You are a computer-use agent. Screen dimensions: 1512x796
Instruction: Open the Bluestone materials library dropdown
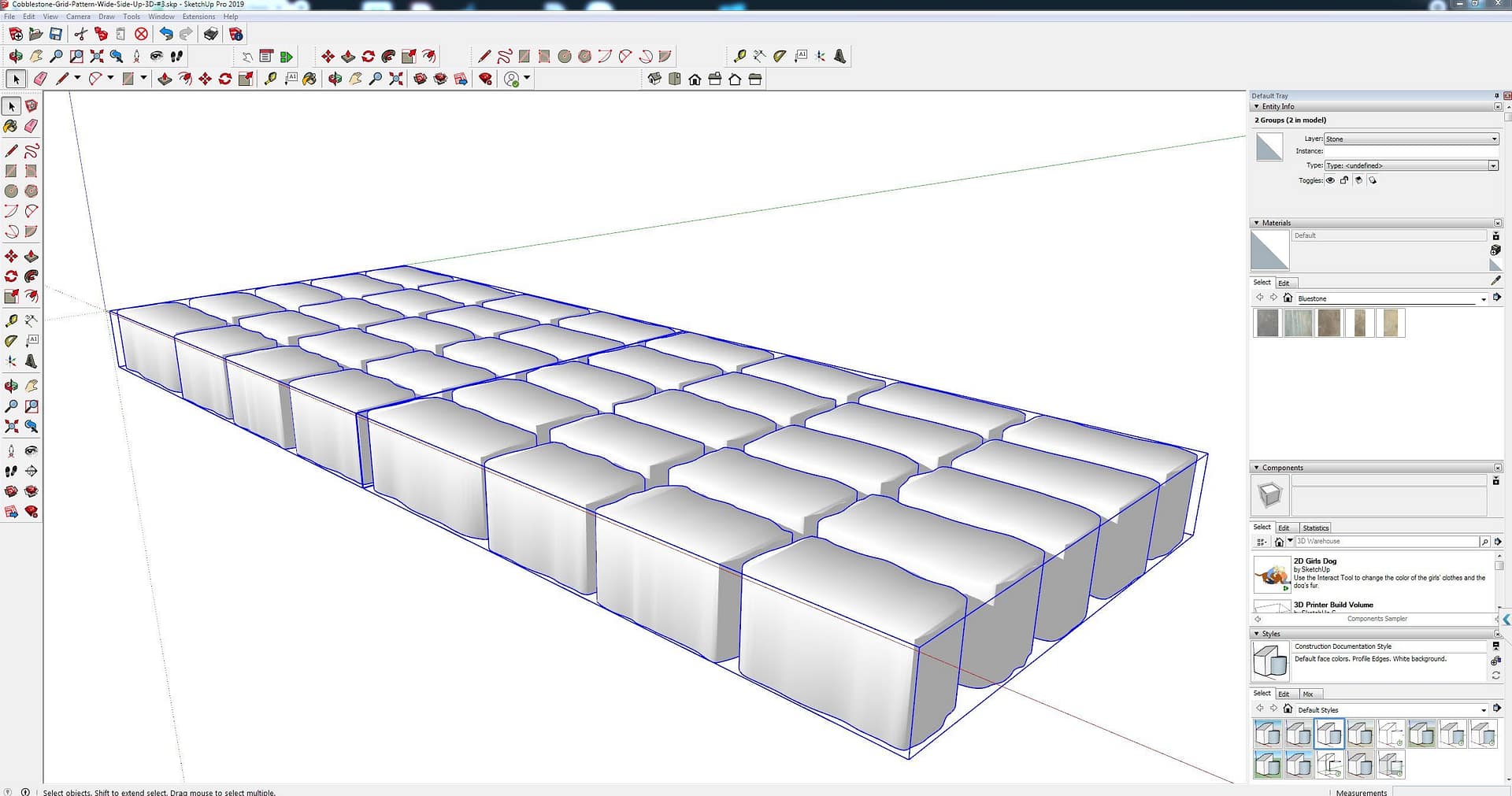click(1483, 299)
